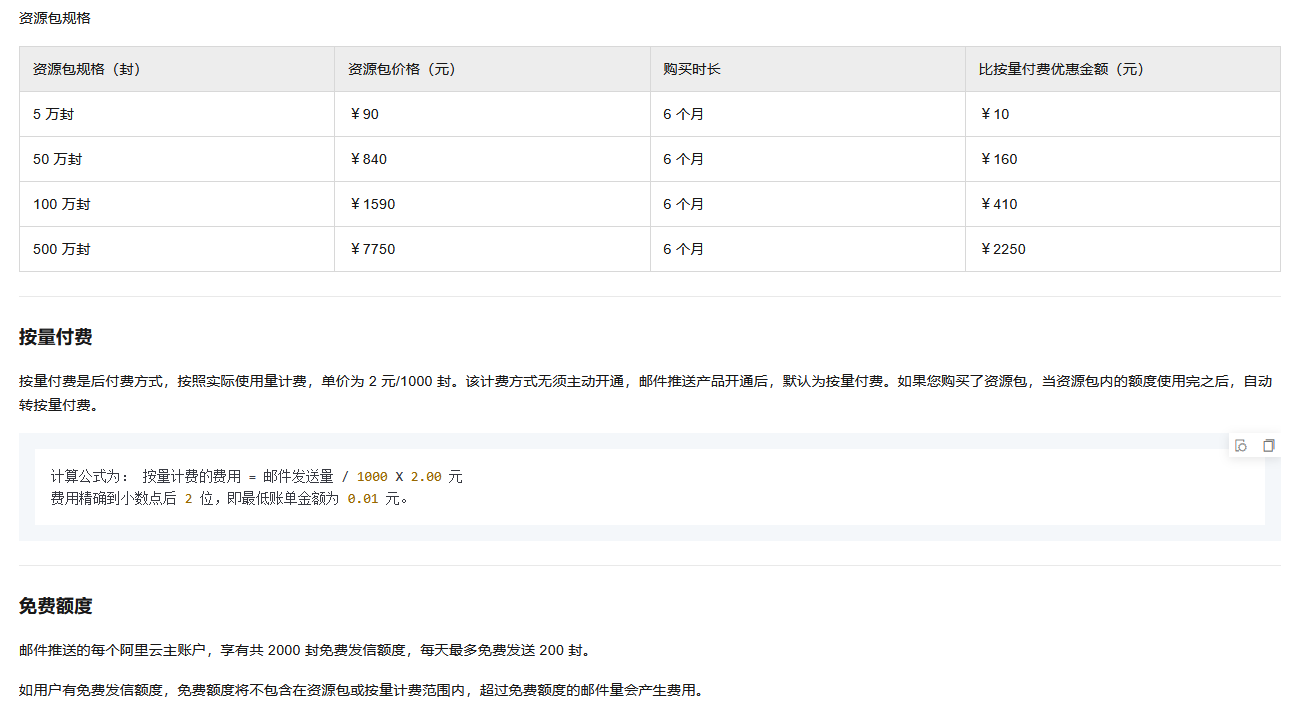The width and height of the screenshot is (1298, 709).
Task: Click the 比按量付费优惠金额（元）column header
Action: point(1061,69)
